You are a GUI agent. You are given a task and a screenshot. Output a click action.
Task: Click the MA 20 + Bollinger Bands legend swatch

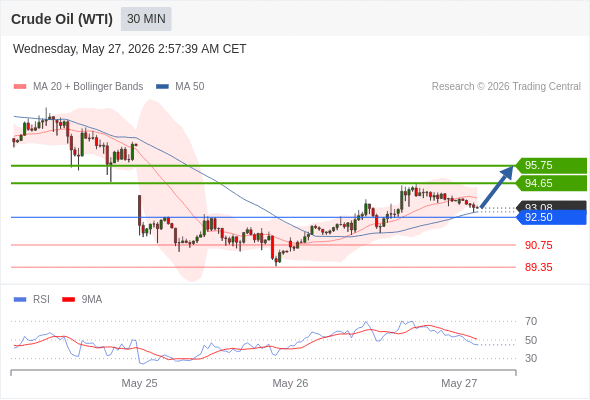click(x=20, y=87)
